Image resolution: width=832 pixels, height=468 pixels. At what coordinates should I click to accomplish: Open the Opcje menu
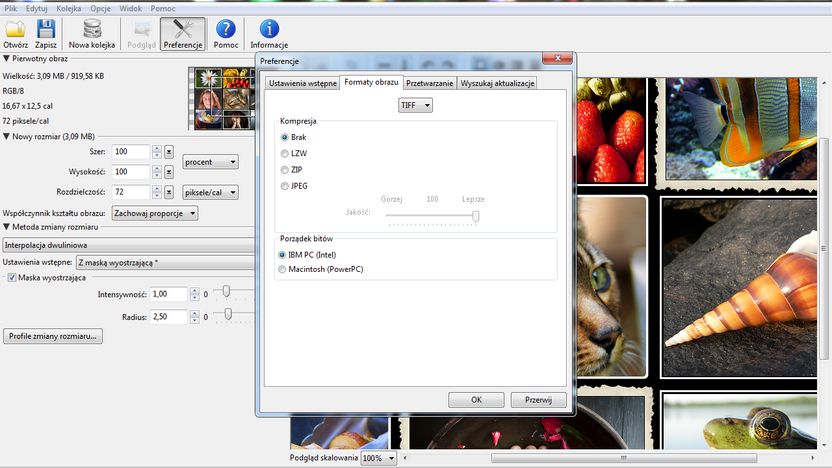100,8
